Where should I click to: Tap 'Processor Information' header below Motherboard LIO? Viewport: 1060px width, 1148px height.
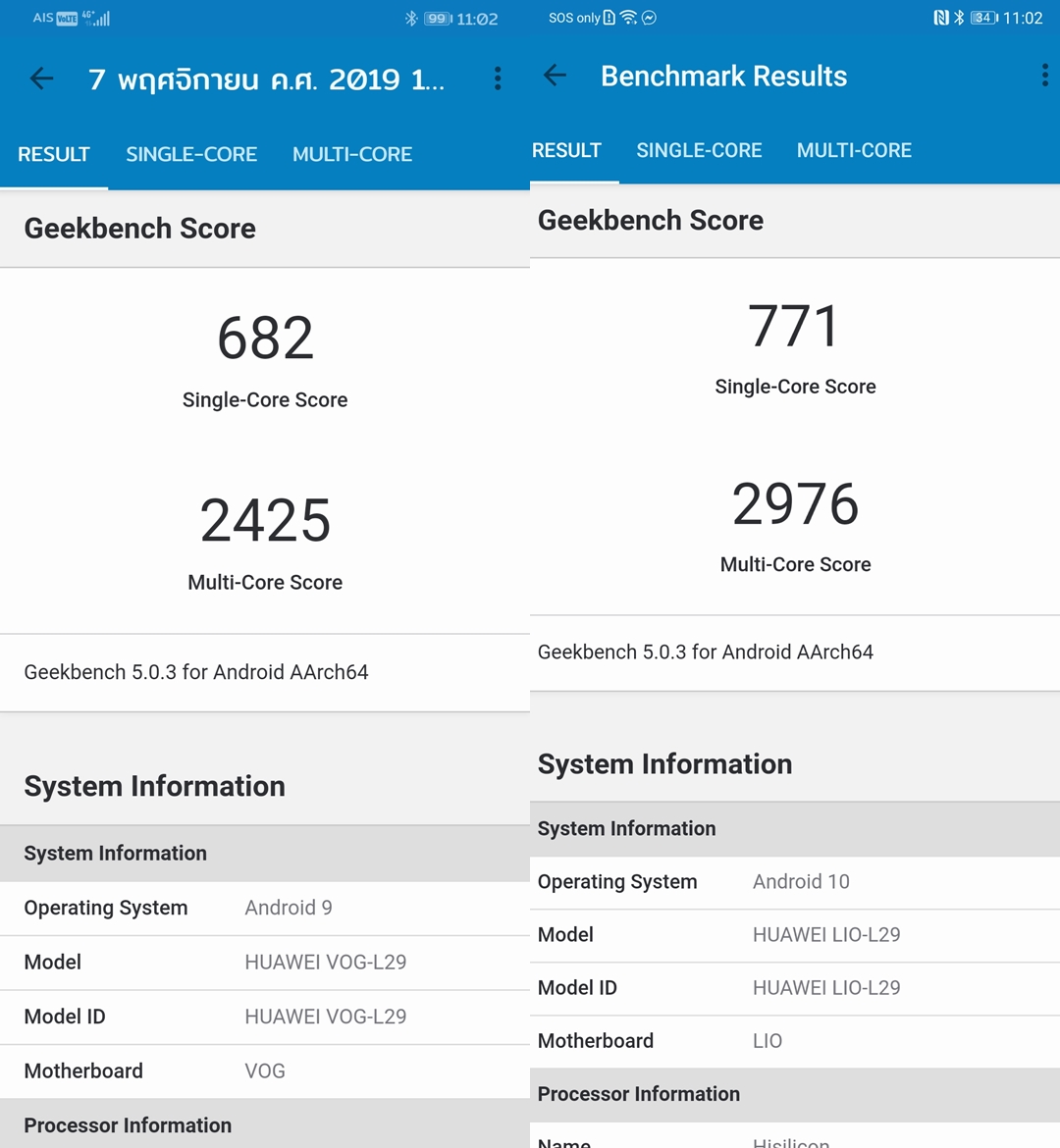(x=639, y=1094)
